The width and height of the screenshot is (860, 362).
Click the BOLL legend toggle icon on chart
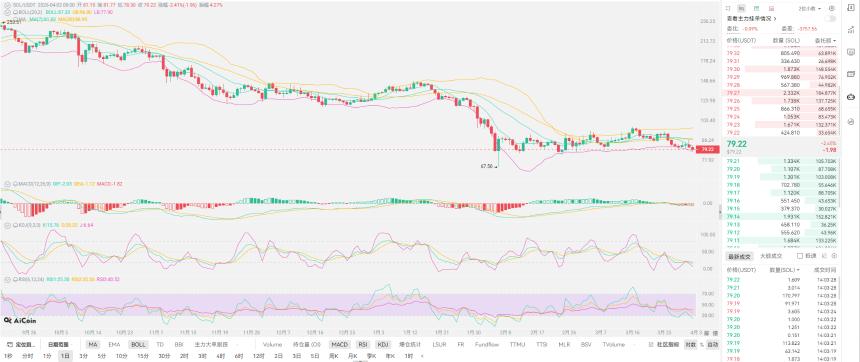[7, 12]
